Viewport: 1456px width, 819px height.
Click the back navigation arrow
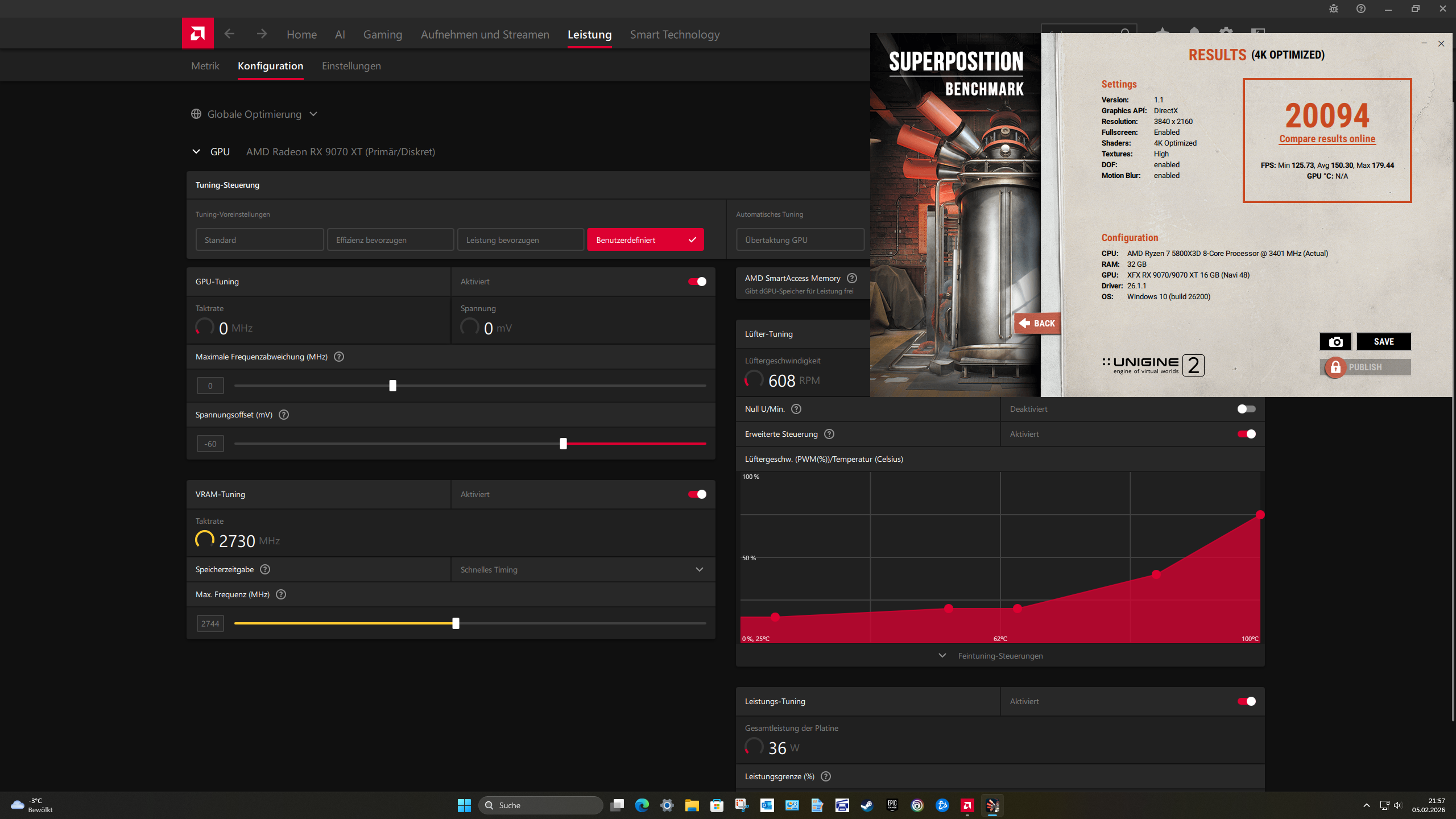(x=229, y=34)
